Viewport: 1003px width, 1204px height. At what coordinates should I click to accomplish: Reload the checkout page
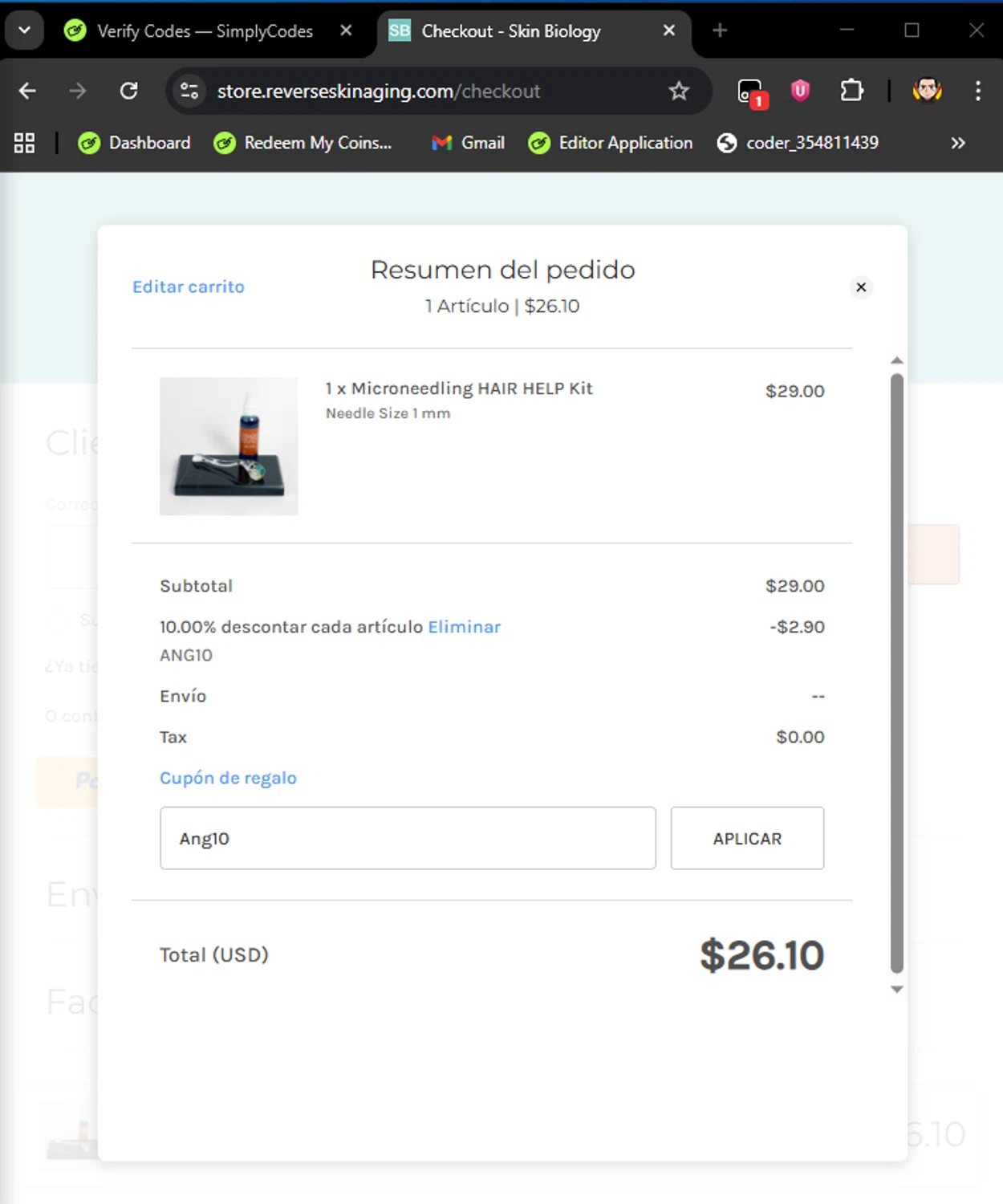click(x=128, y=91)
